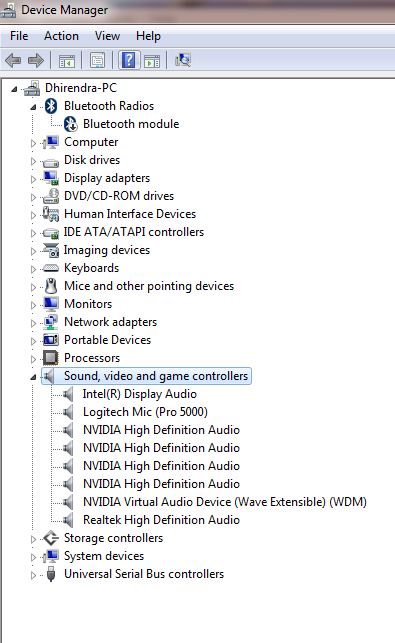Screen dimensions: 395x643
Task: Click the Monitors icon
Action: [51, 304]
